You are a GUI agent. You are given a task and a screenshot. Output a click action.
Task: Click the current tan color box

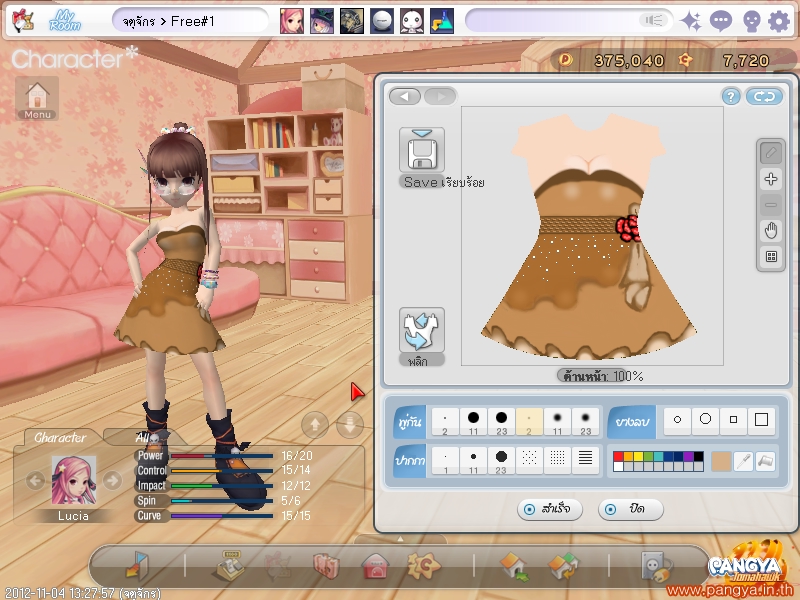click(720, 461)
